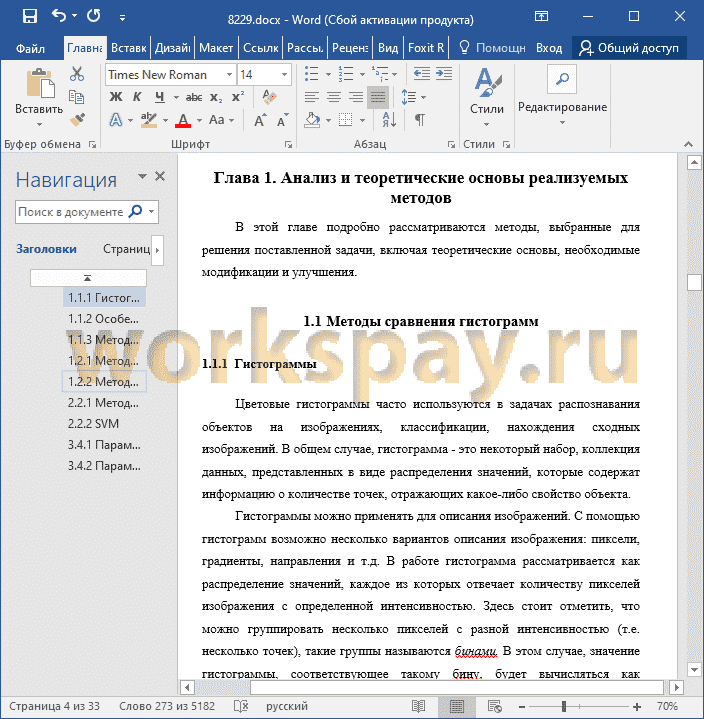
Task: Switch to the Дизайн ribbon tab
Action: (172, 48)
